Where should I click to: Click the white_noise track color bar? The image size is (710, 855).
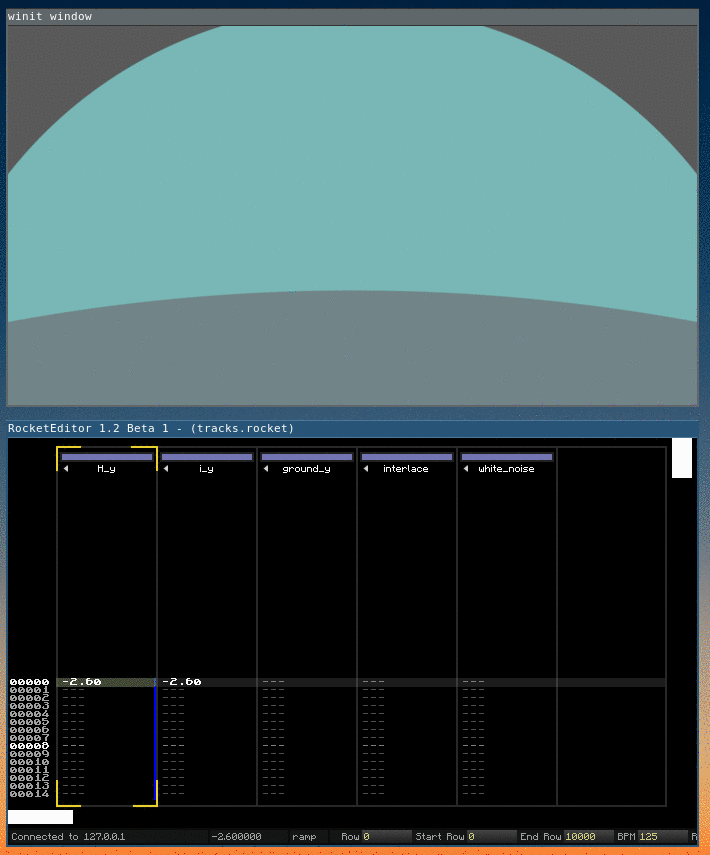click(x=507, y=457)
